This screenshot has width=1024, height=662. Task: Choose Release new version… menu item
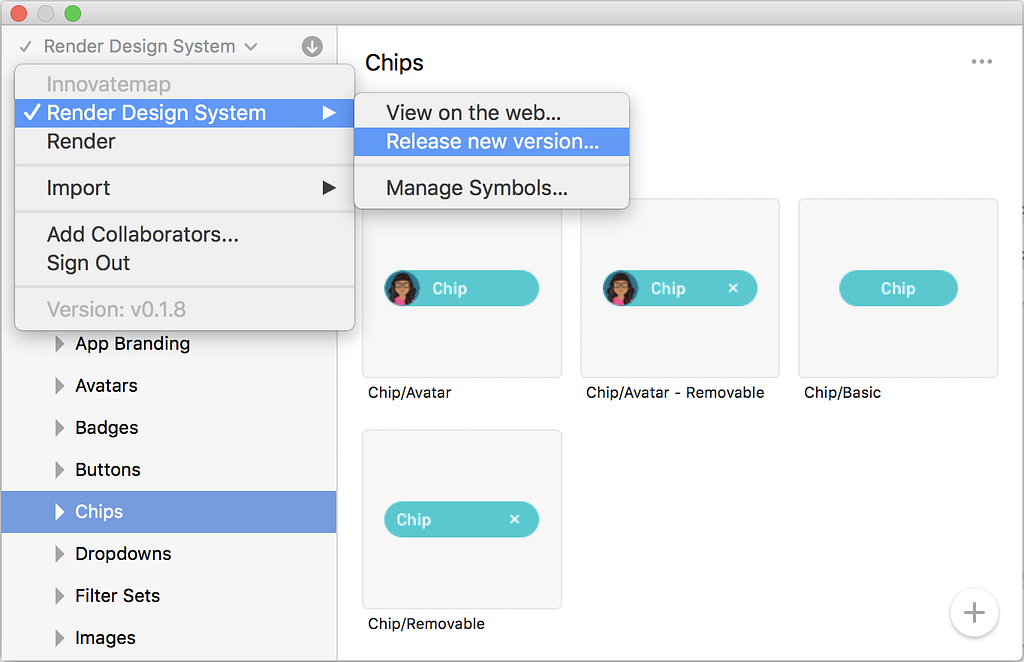(x=492, y=142)
